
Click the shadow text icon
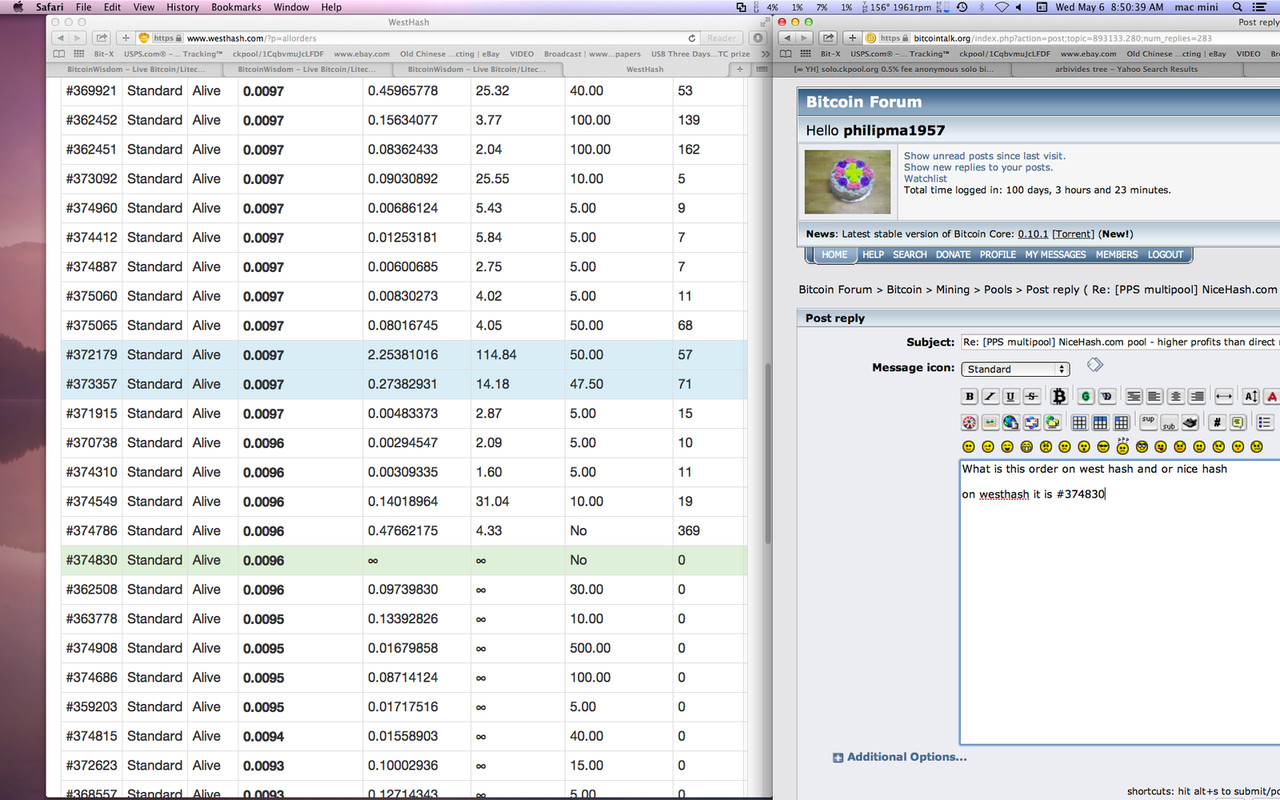click(x=1107, y=396)
